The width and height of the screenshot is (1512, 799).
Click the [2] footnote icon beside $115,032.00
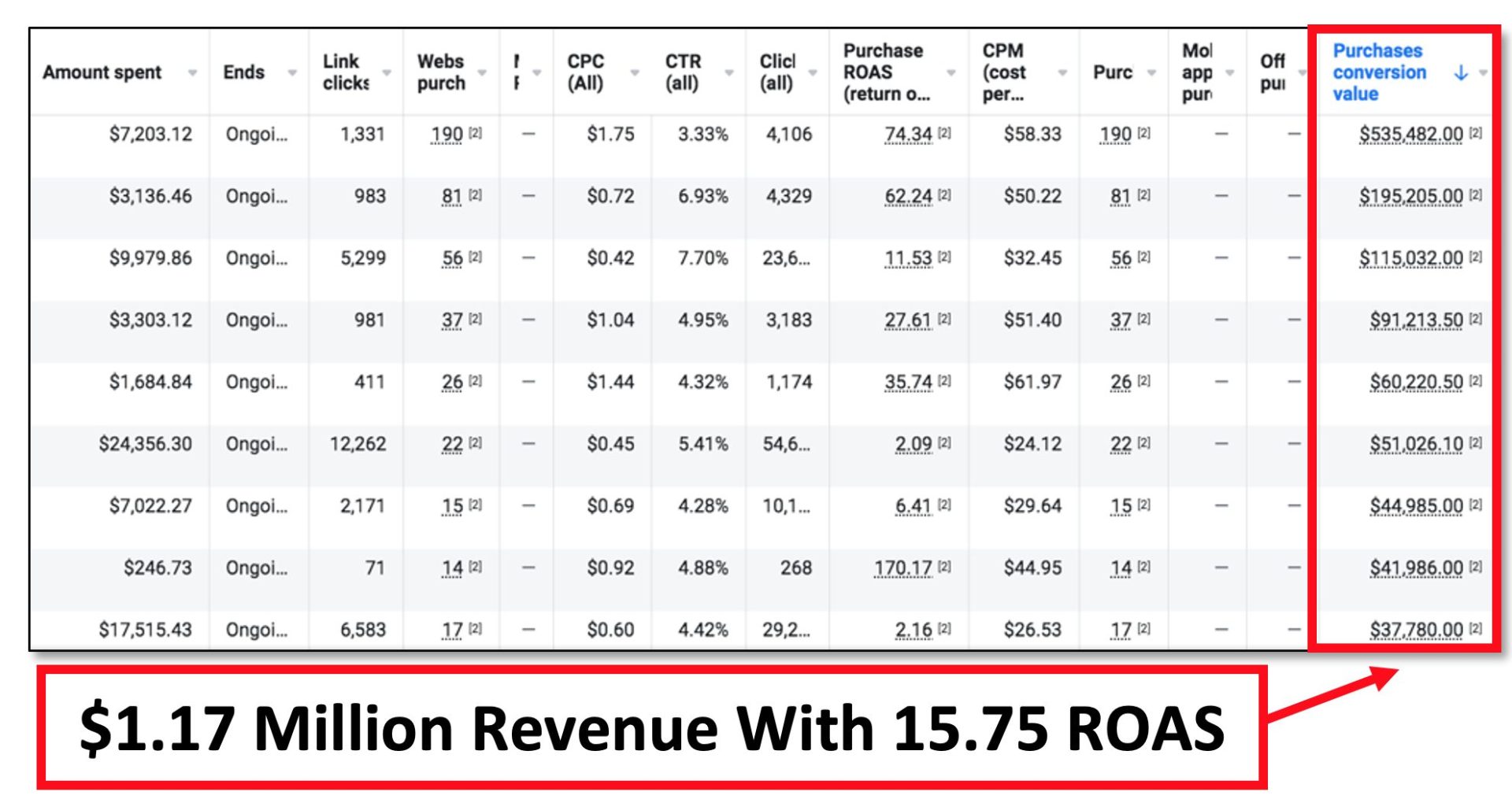pos(1476,257)
